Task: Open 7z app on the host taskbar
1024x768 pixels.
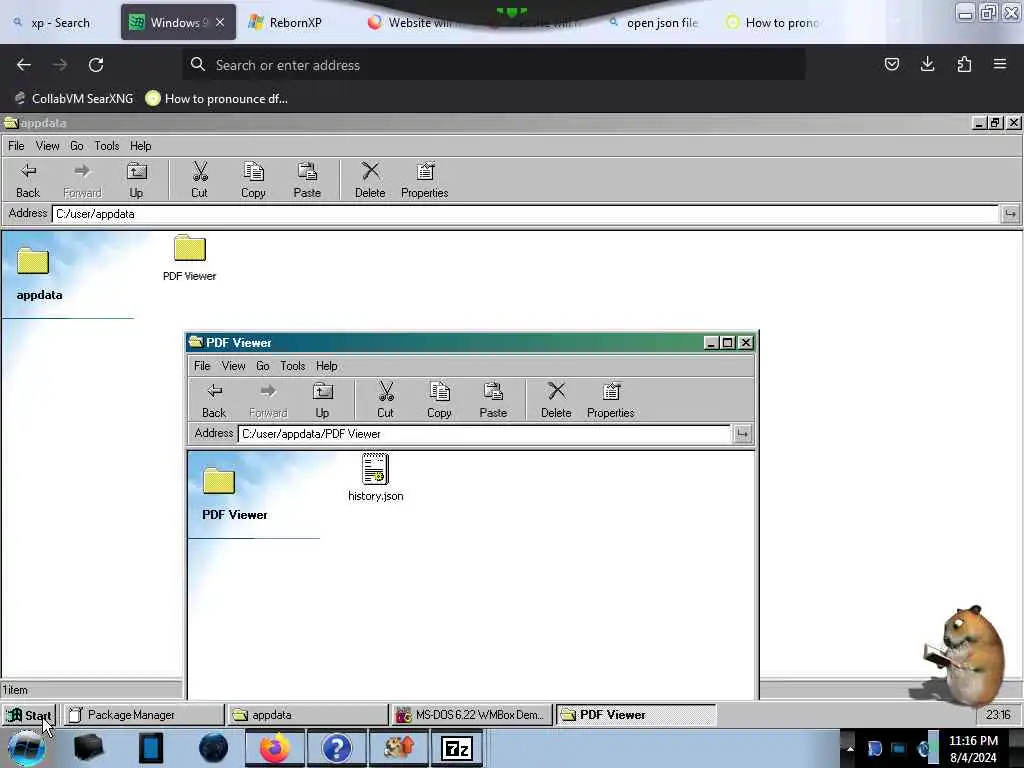Action: coord(456,748)
